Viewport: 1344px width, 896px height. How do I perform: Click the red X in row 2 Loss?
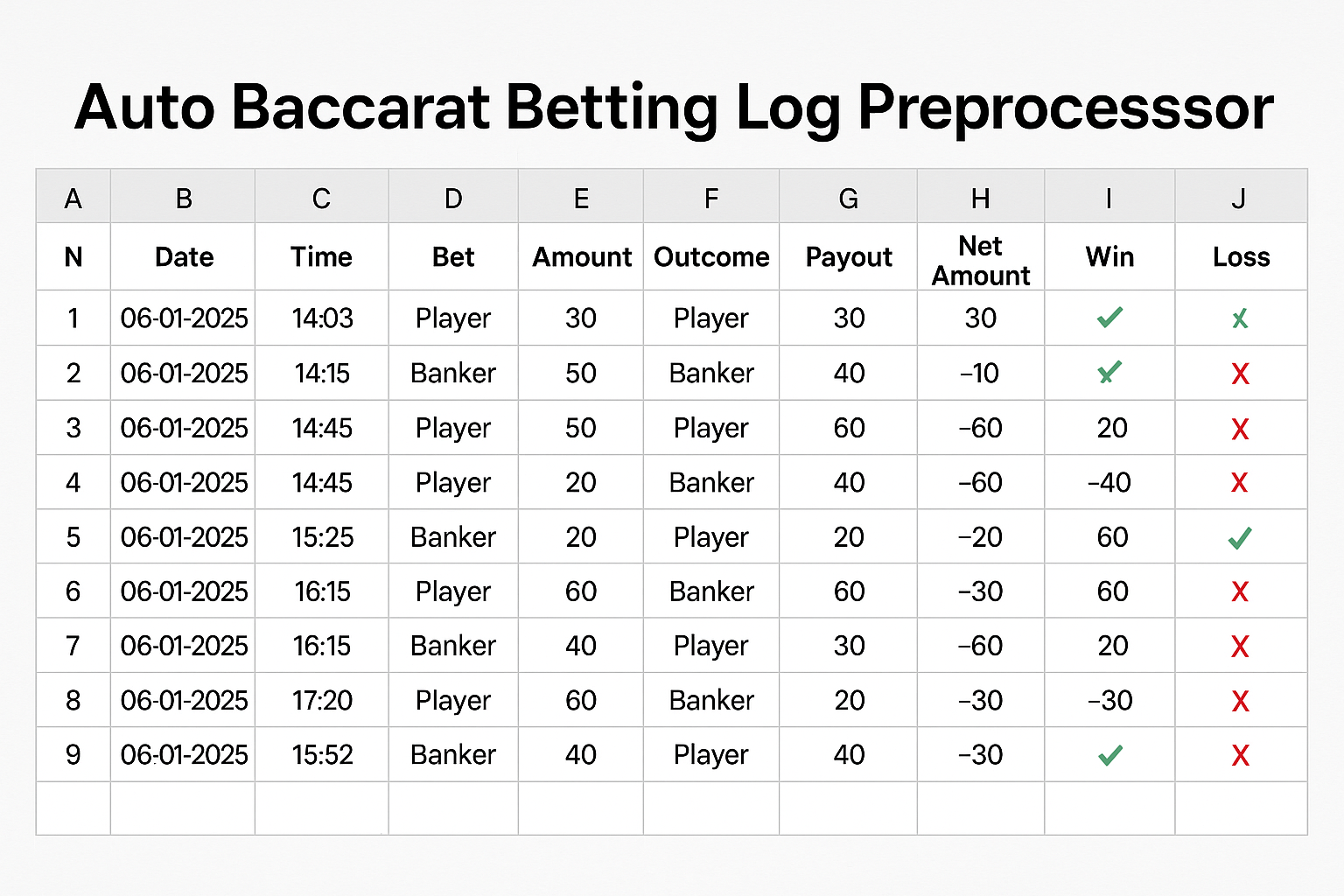(x=1240, y=374)
